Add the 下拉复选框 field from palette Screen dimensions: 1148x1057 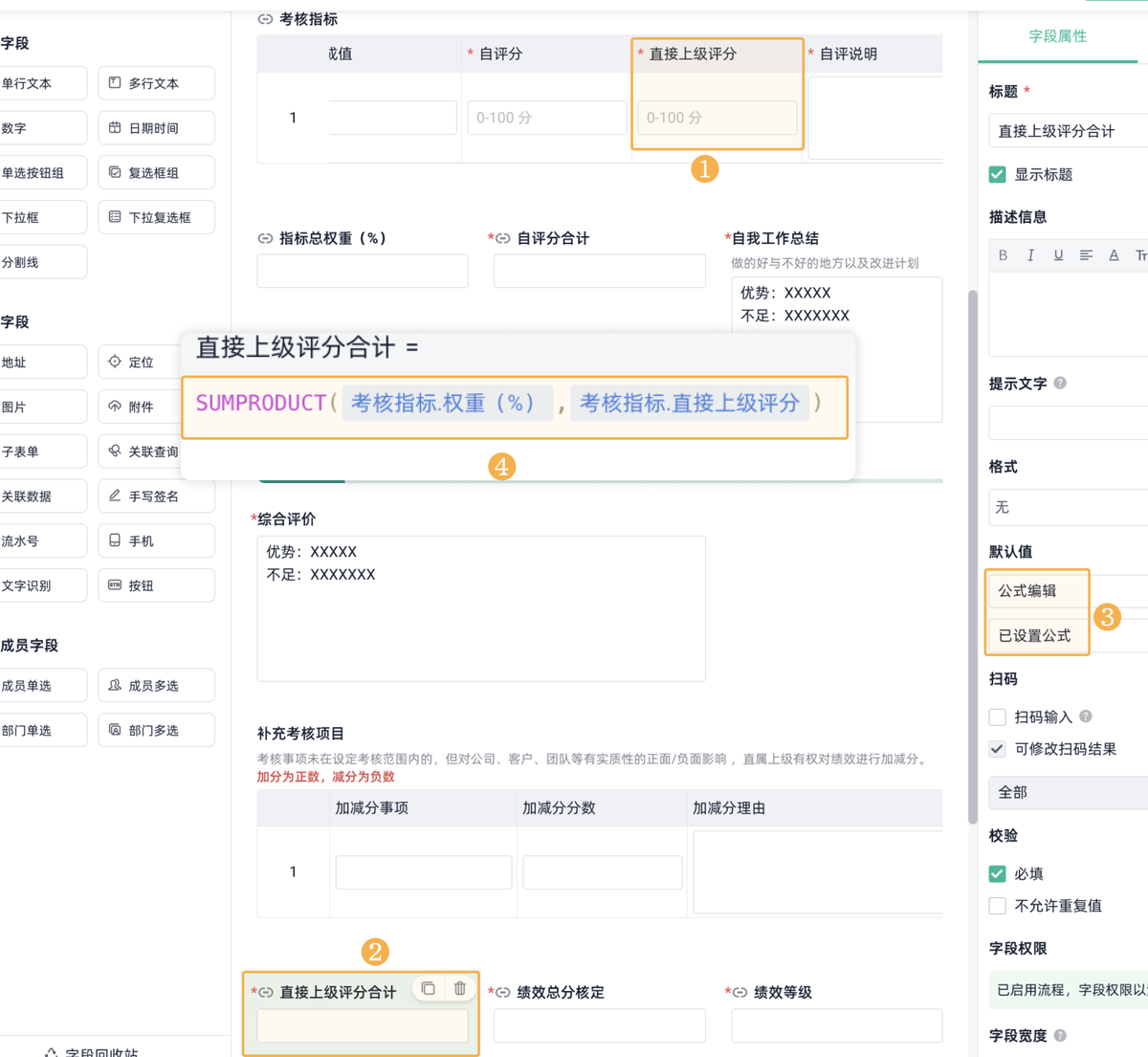pos(156,217)
